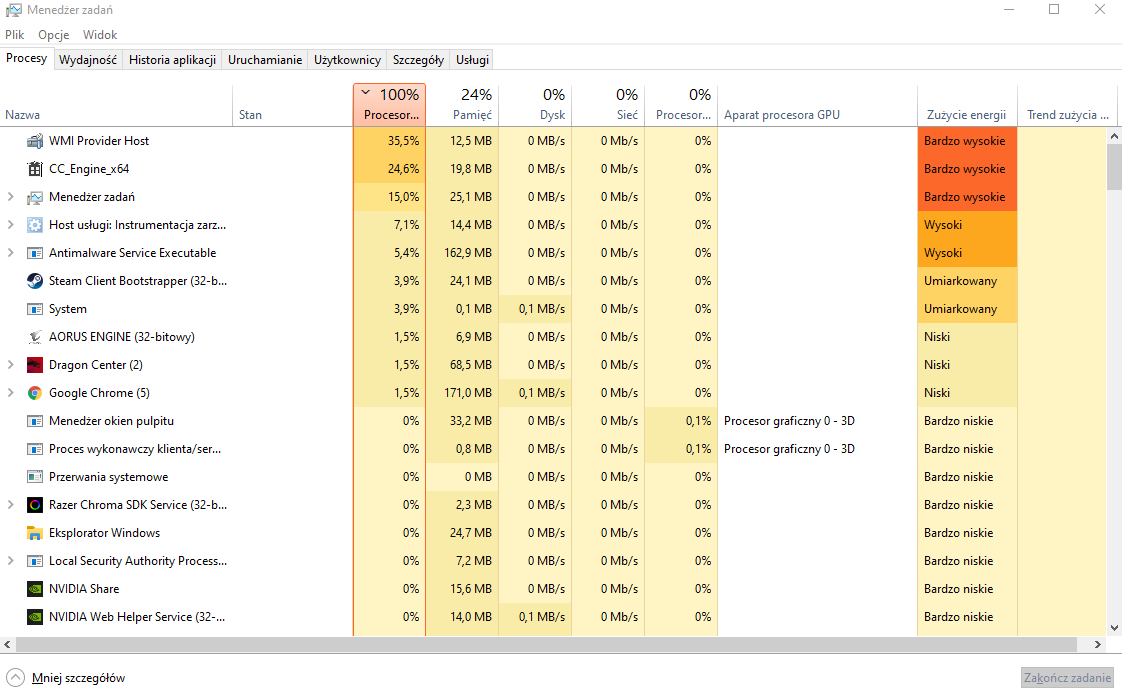Click the CC_Engine_x64 process icon
The width and height of the screenshot is (1122, 692).
36,168
